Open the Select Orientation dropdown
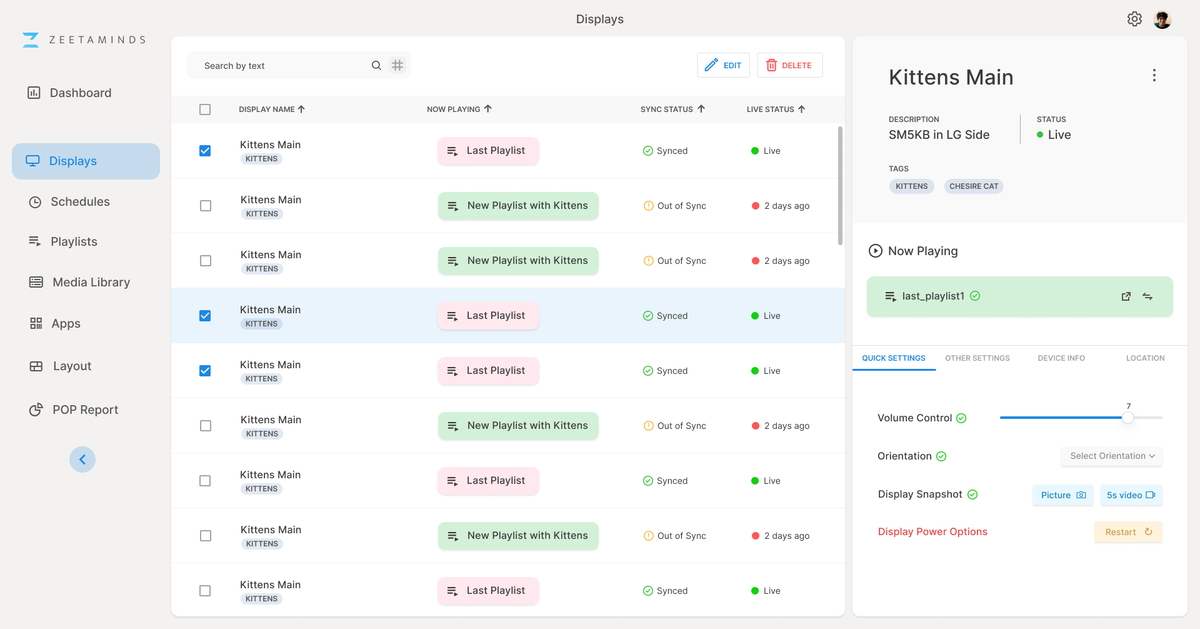This screenshot has width=1200, height=629. click(x=1112, y=456)
